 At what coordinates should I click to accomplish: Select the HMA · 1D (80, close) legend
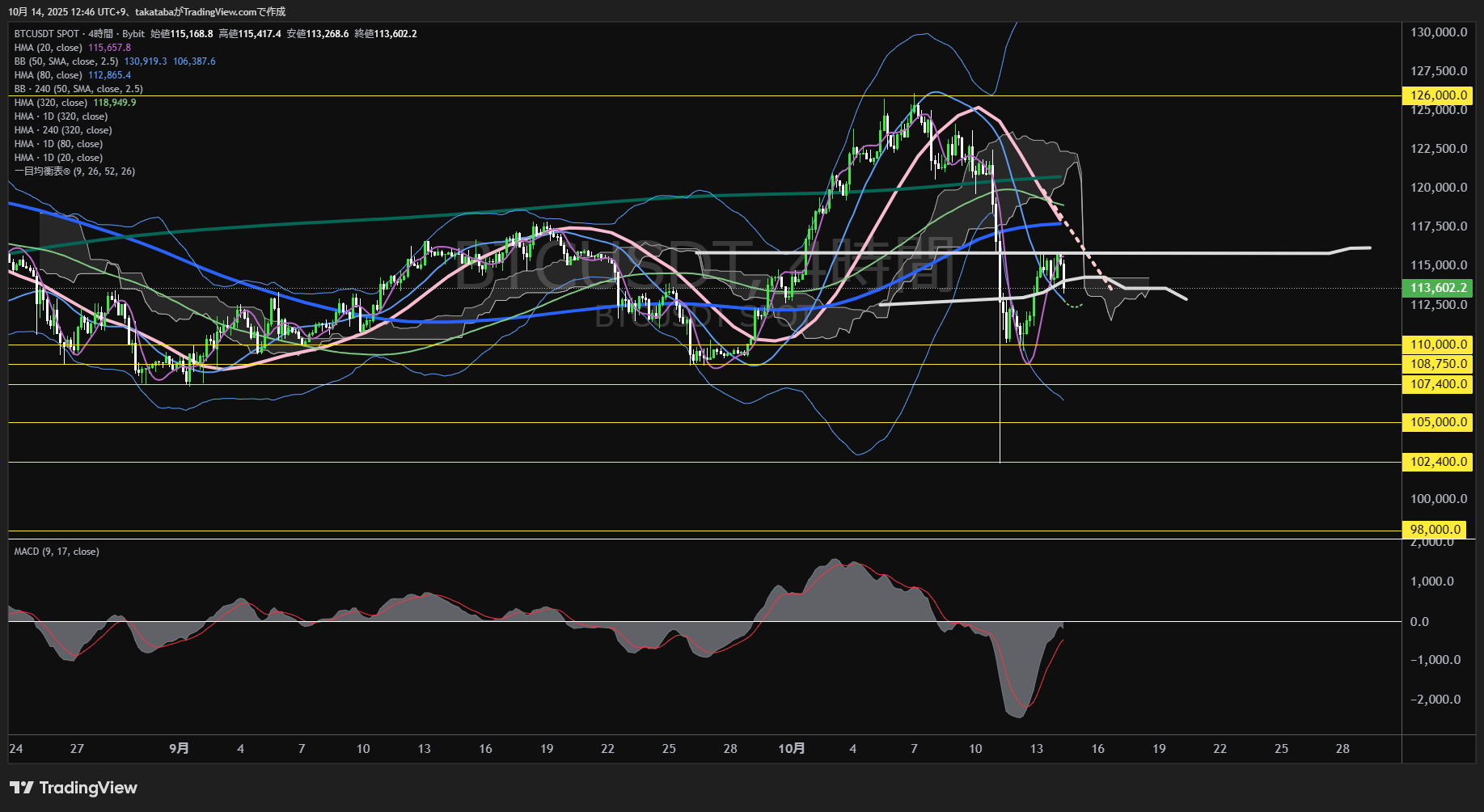(x=58, y=144)
